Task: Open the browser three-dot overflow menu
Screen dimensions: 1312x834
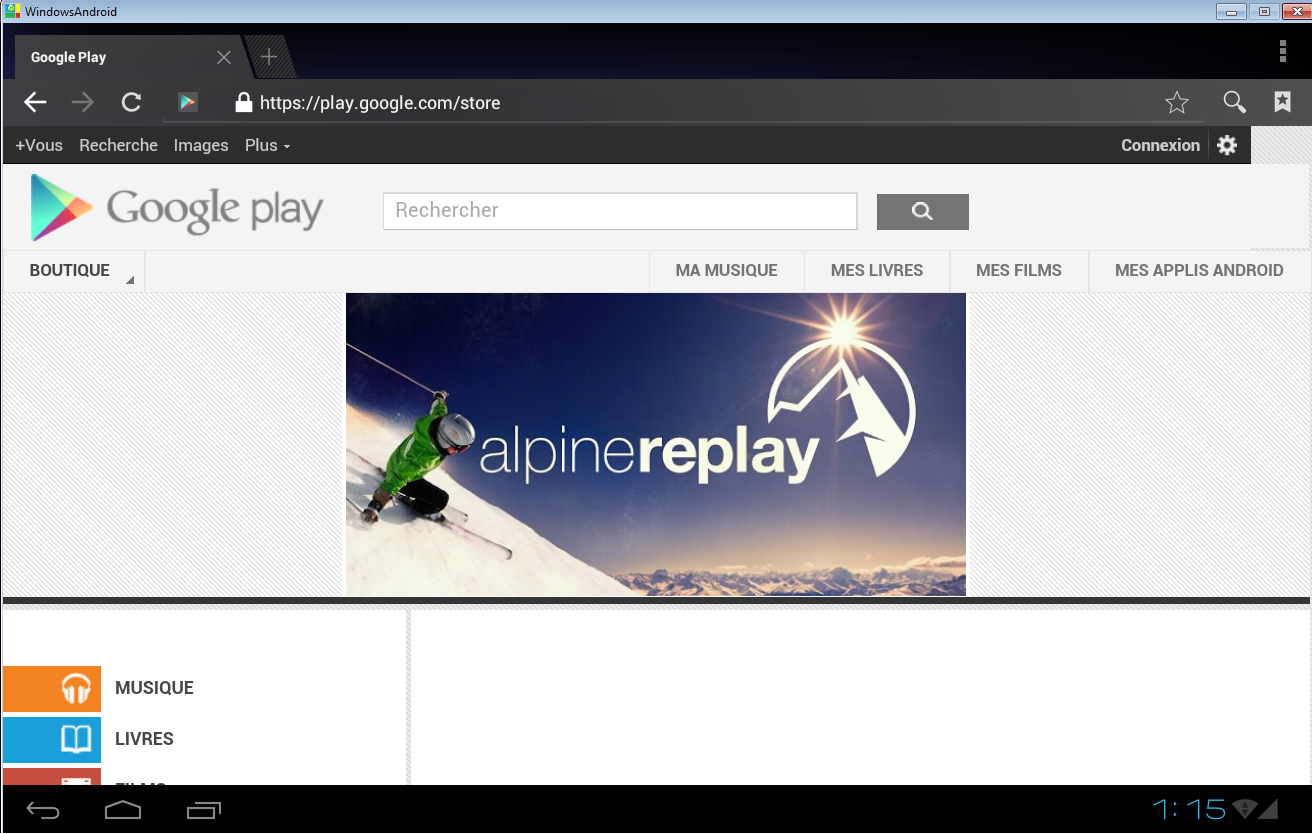Action: click(1283, 51)
